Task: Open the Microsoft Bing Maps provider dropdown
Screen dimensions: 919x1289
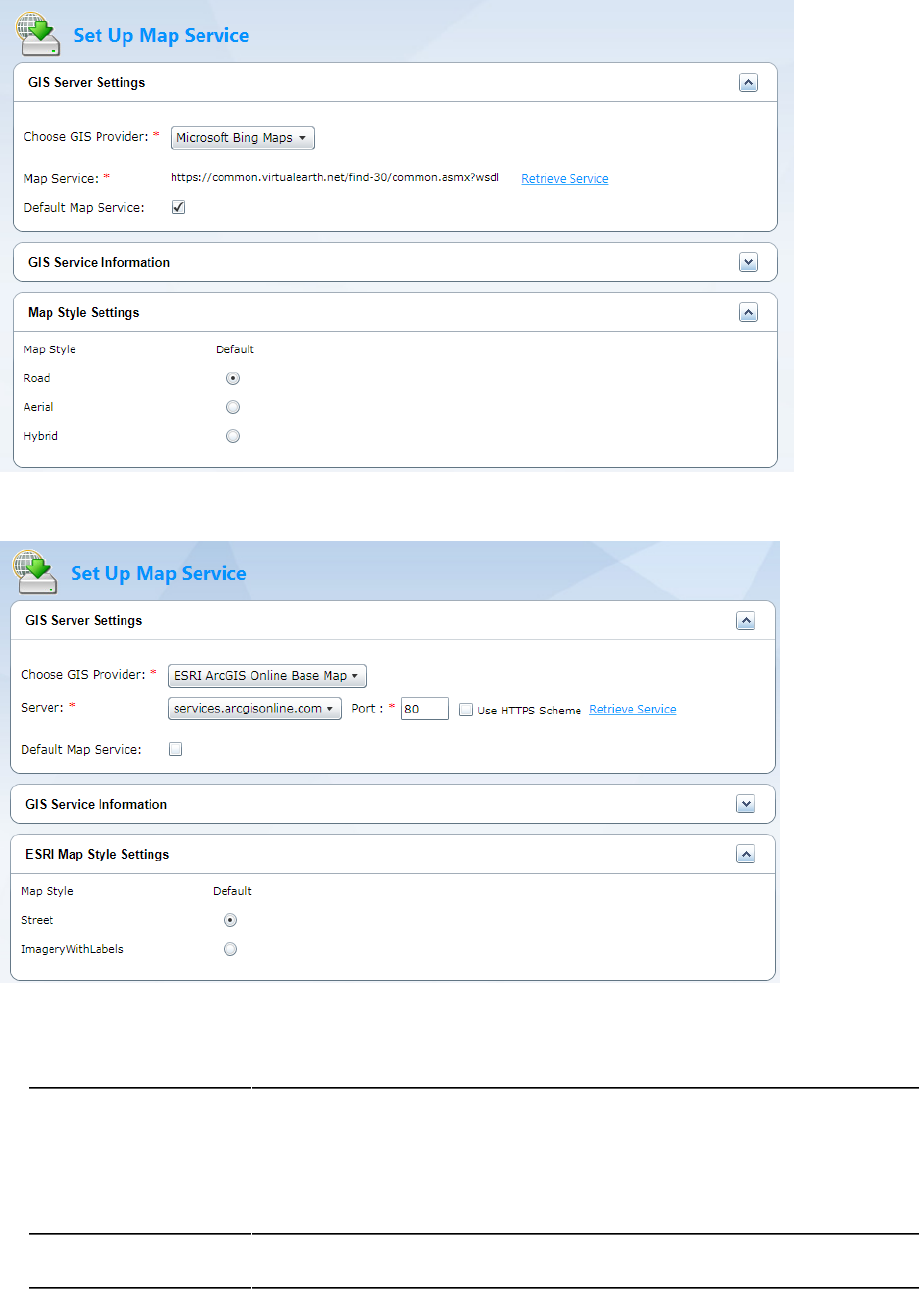Action: 243,138
